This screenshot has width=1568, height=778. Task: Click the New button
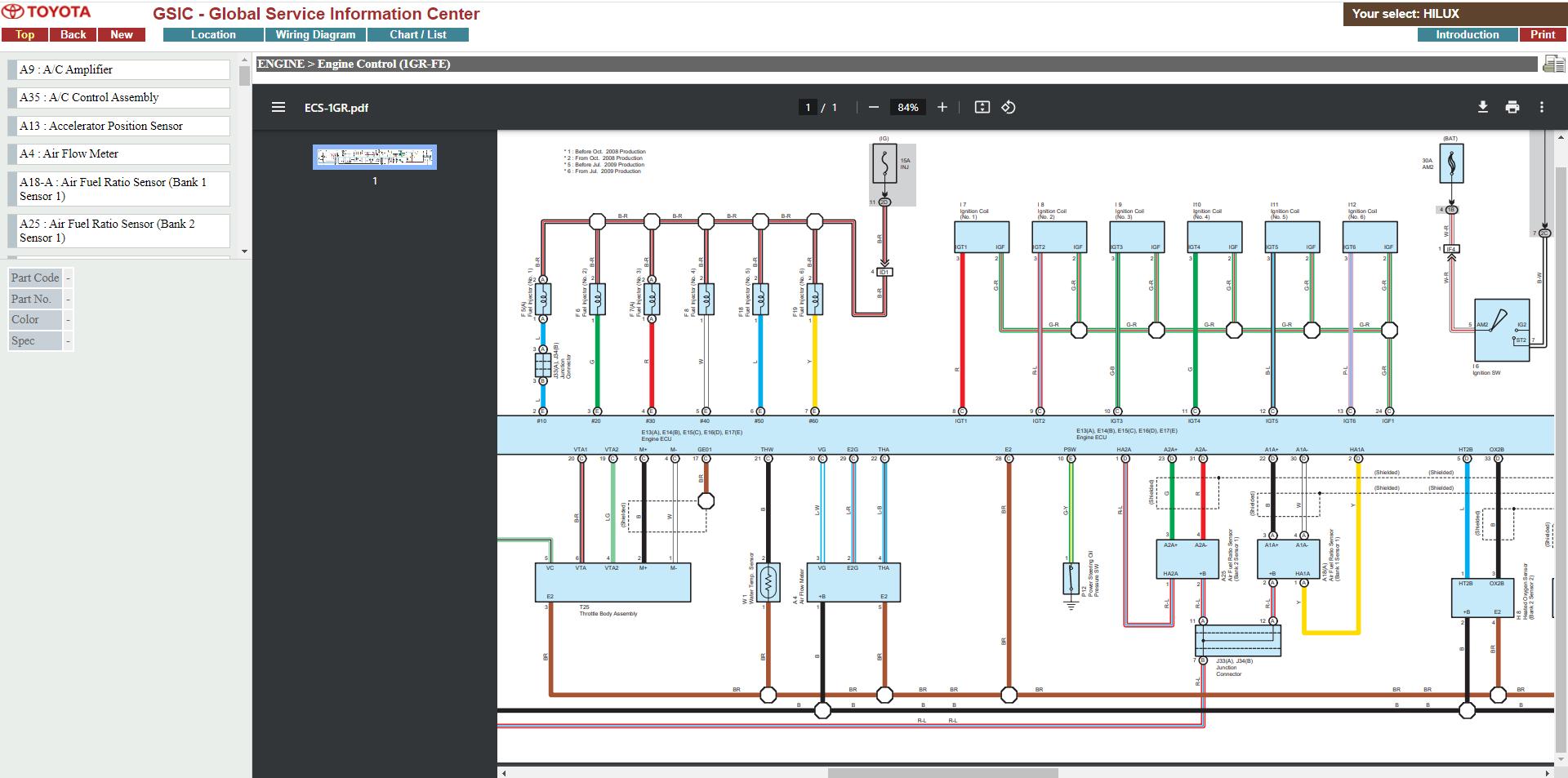[122, 34]
